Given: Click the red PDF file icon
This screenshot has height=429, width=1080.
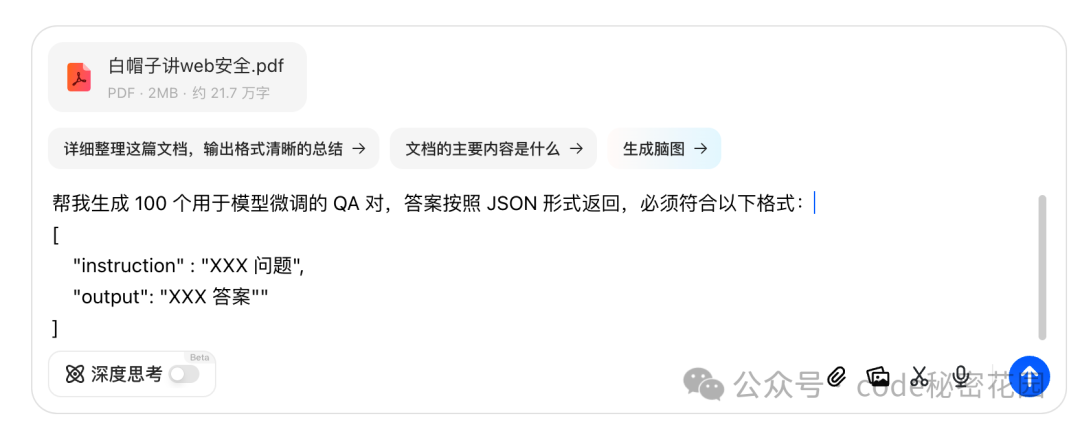Looking at the screenshot, I should [79, 77].
